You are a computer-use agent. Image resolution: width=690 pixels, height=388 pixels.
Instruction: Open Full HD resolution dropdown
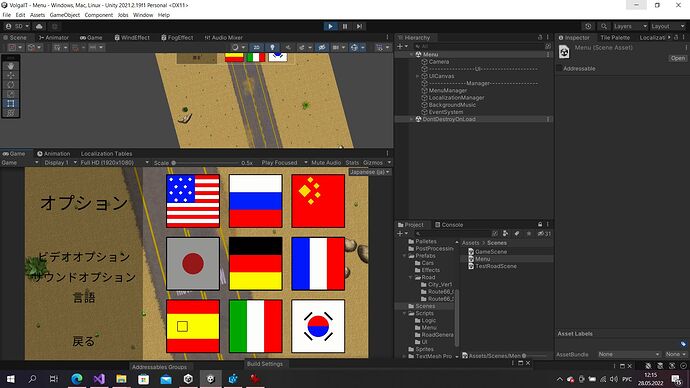[114, 163]
